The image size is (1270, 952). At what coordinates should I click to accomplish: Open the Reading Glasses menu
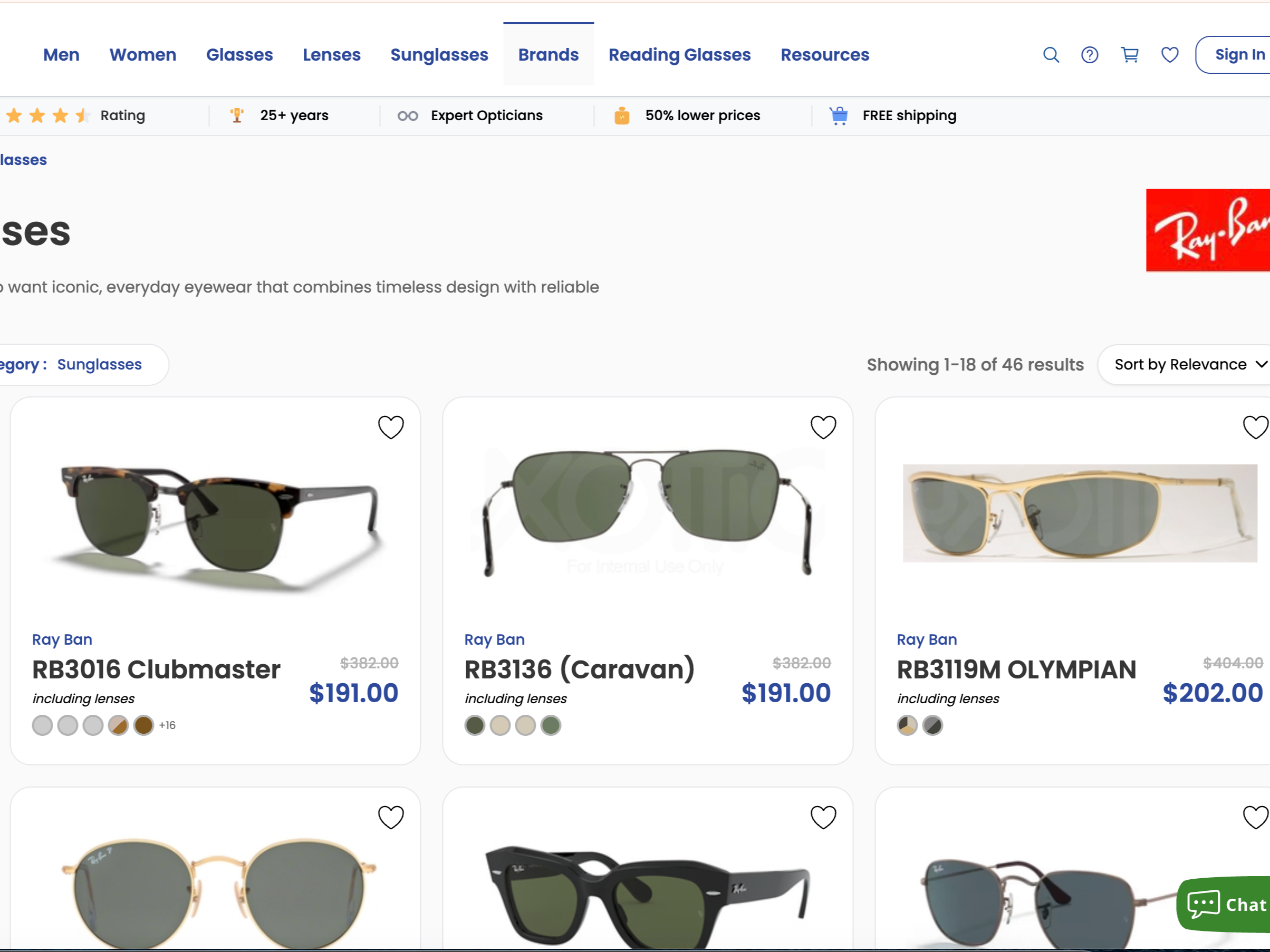[x=680, y=54]
